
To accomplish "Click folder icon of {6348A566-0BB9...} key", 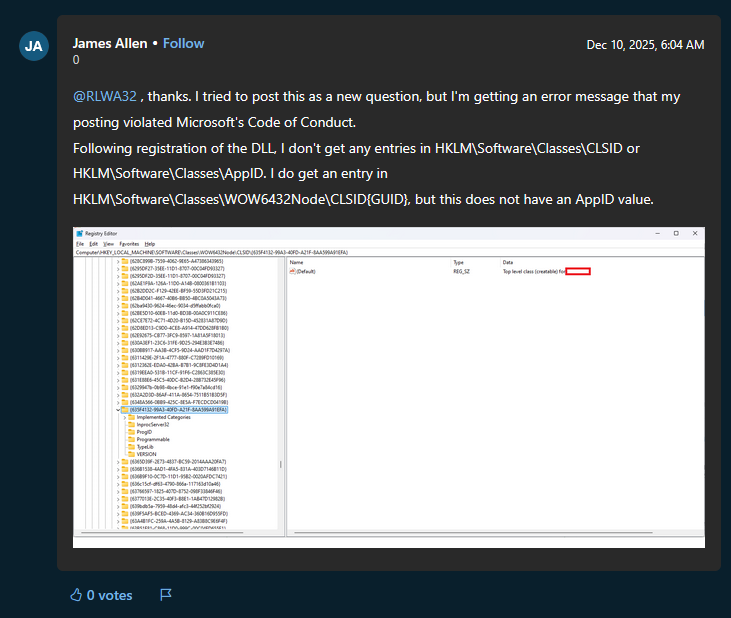I will pos(124,402).
